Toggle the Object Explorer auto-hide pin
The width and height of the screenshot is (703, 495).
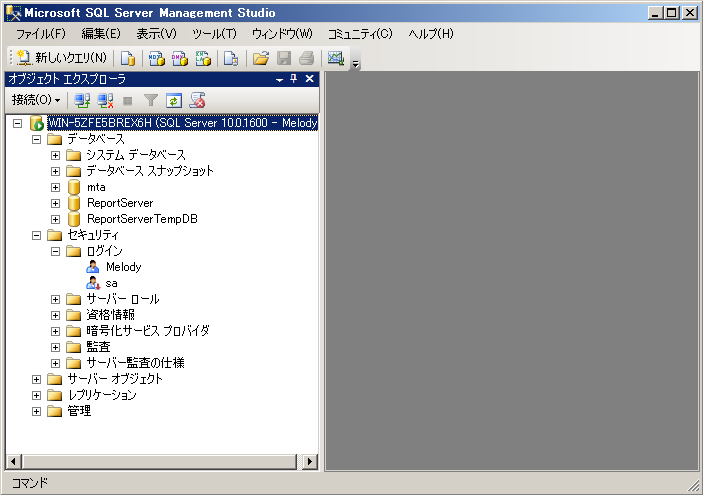pyautogui.click(x=294, y=78)
